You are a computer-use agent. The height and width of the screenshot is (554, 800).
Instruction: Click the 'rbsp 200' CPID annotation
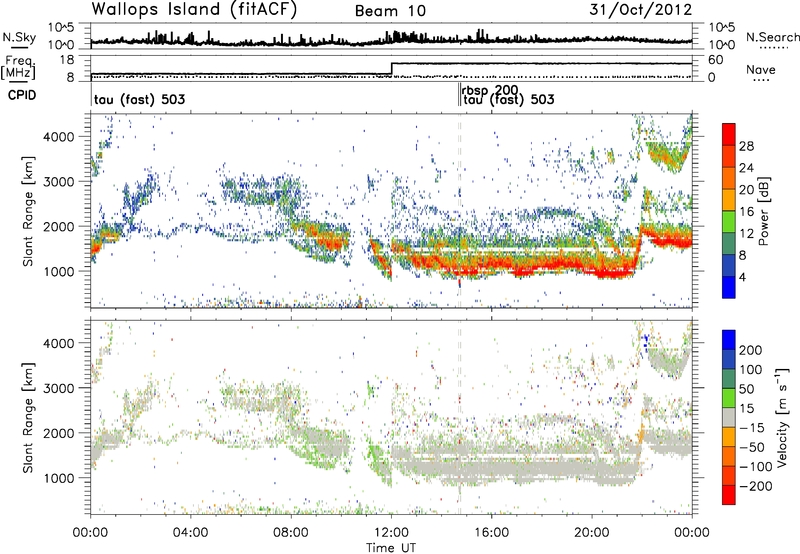click(x=490, y=90)
